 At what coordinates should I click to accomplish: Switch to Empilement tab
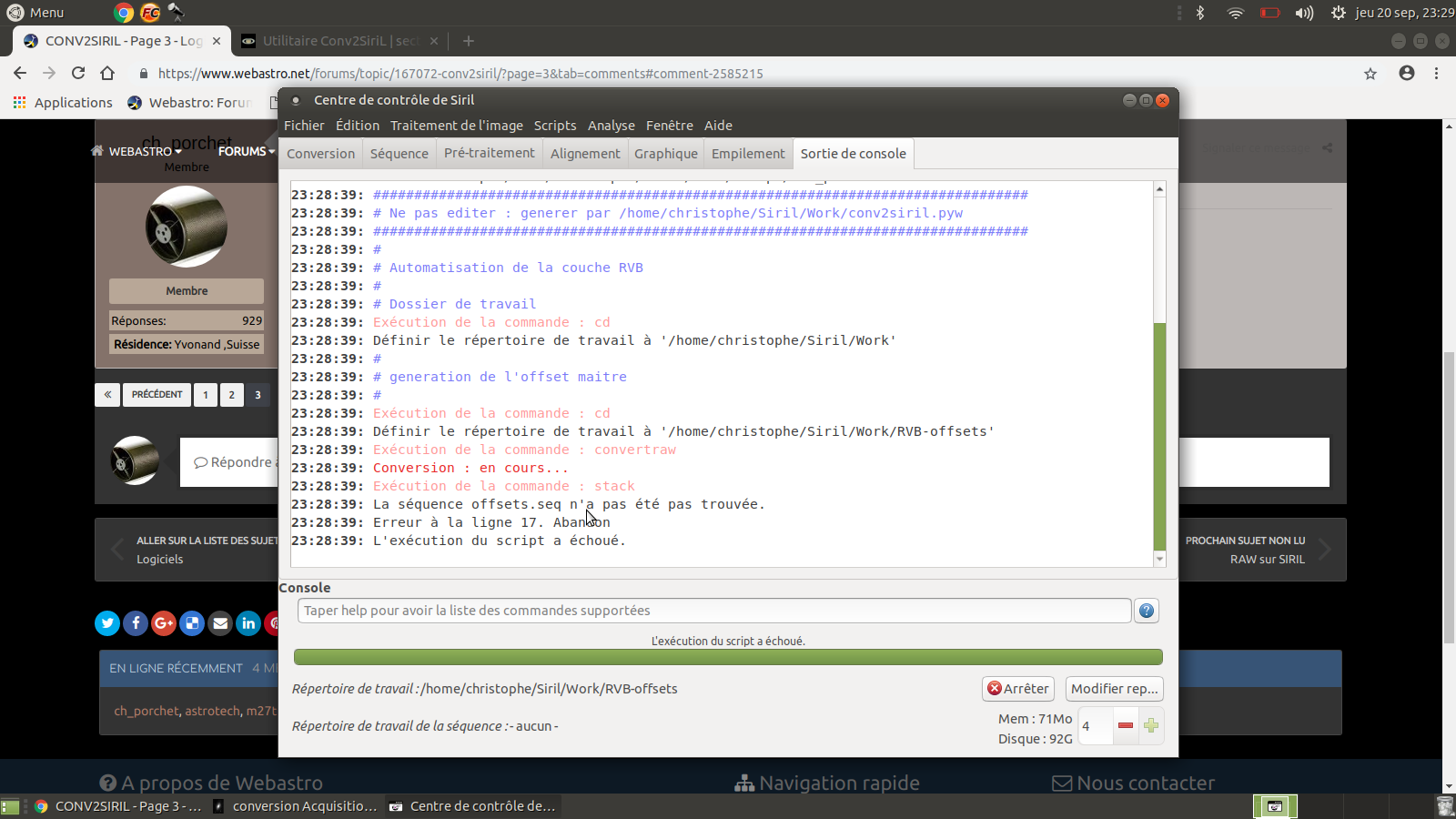(748, 154)
